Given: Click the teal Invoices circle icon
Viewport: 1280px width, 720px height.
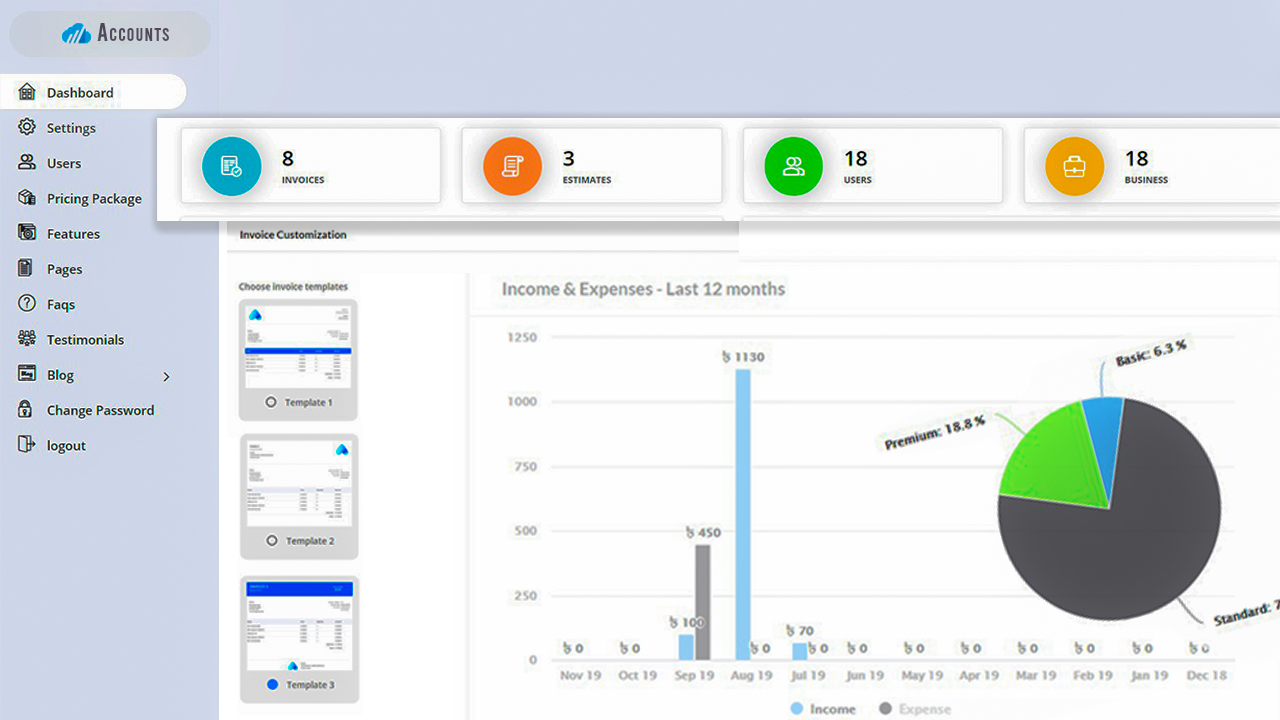Looking at the screenshot, I should click(231, 166).
